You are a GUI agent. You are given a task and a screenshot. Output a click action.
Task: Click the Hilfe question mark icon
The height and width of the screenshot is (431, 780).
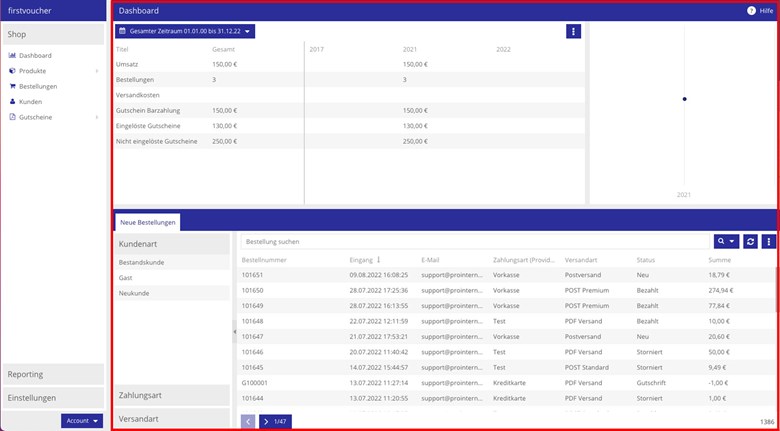(x=751, y=11)
